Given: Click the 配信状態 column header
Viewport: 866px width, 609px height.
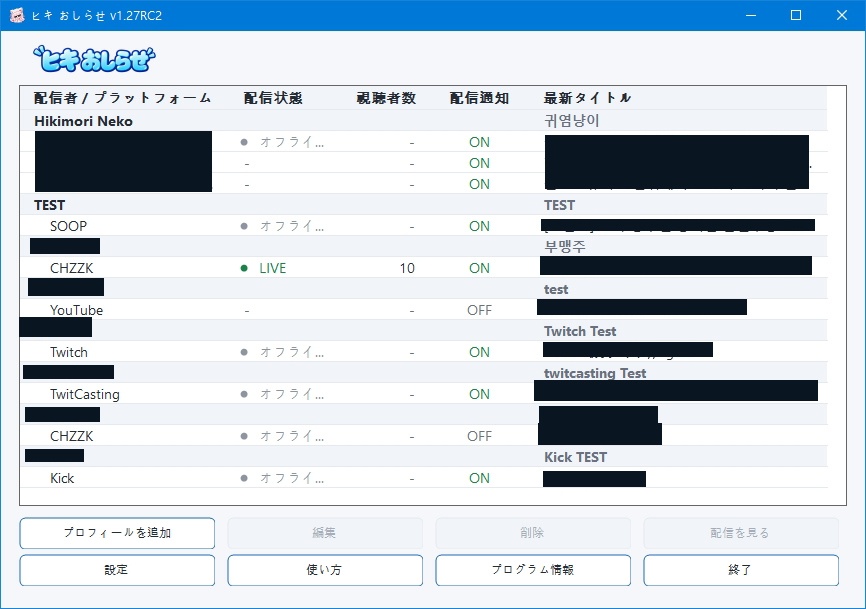Looking at the screenshot, I should click(x=273, y=98).
